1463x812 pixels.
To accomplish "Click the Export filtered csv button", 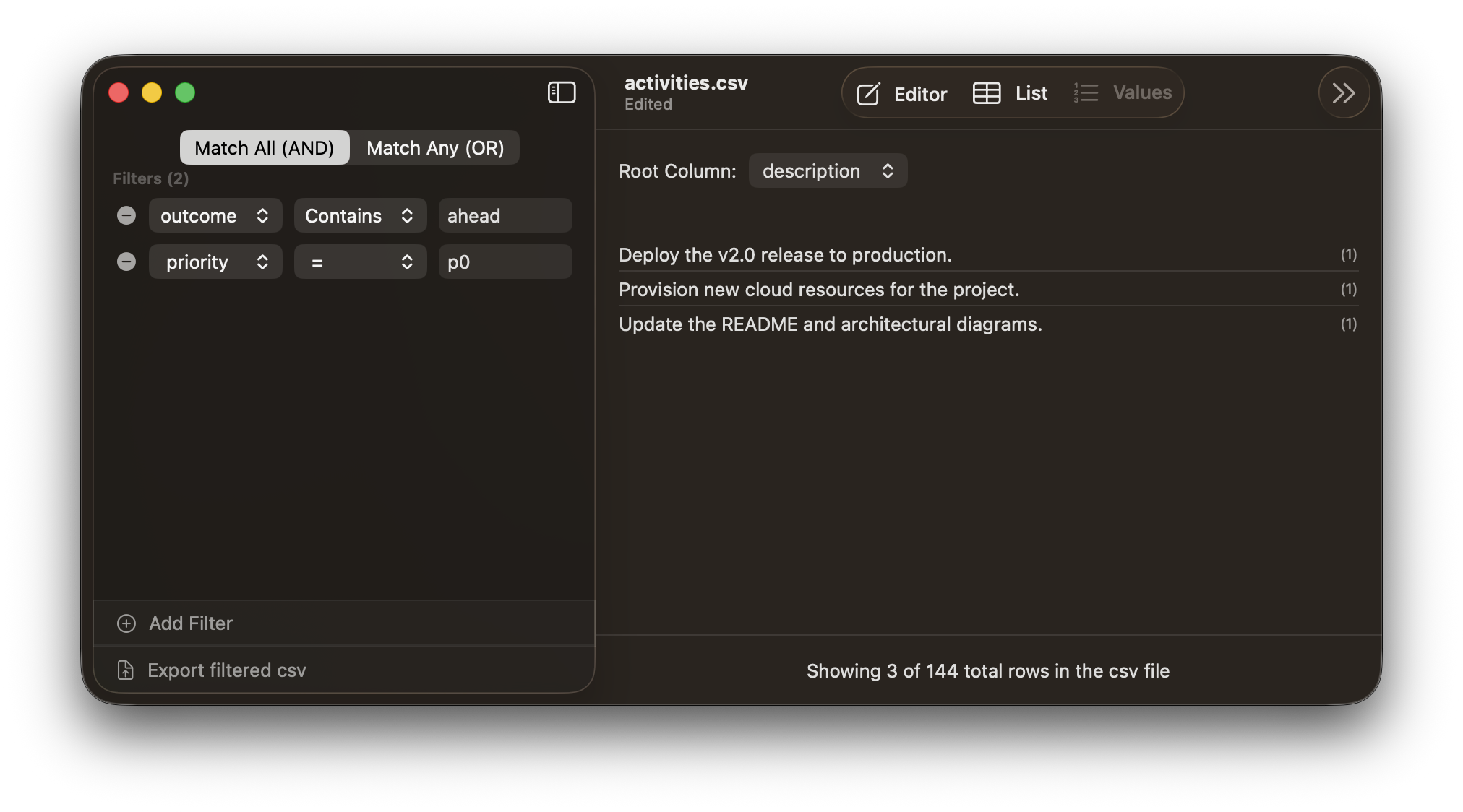I will coord(226,670).
